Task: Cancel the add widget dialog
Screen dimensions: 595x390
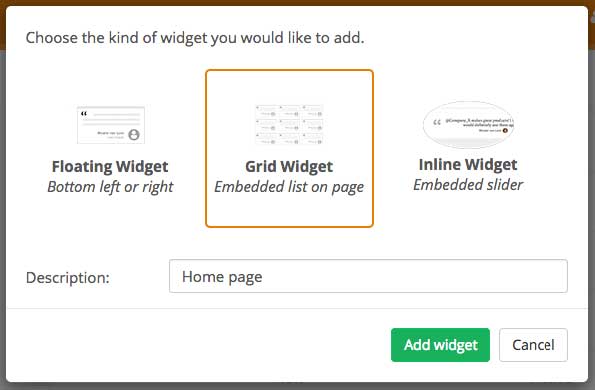Action: [x=533, y=345]
